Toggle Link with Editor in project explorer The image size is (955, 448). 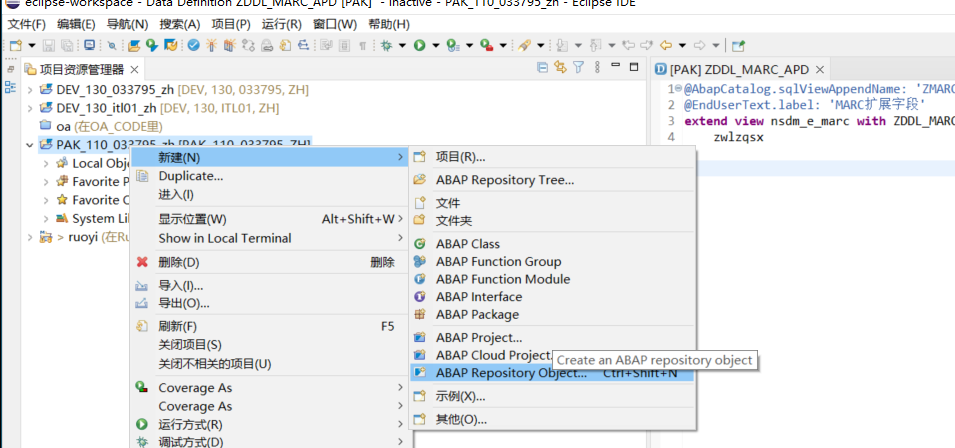coord(560,68)
